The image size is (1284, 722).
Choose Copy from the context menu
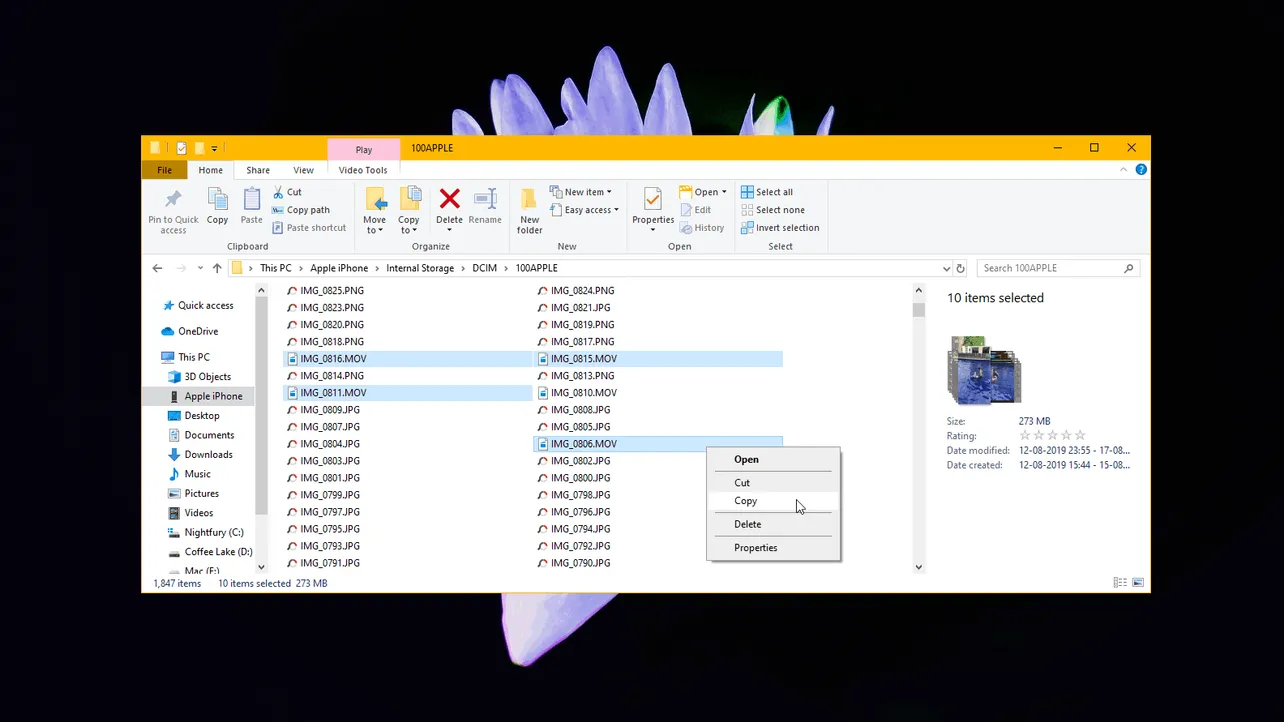coord(745,500)
